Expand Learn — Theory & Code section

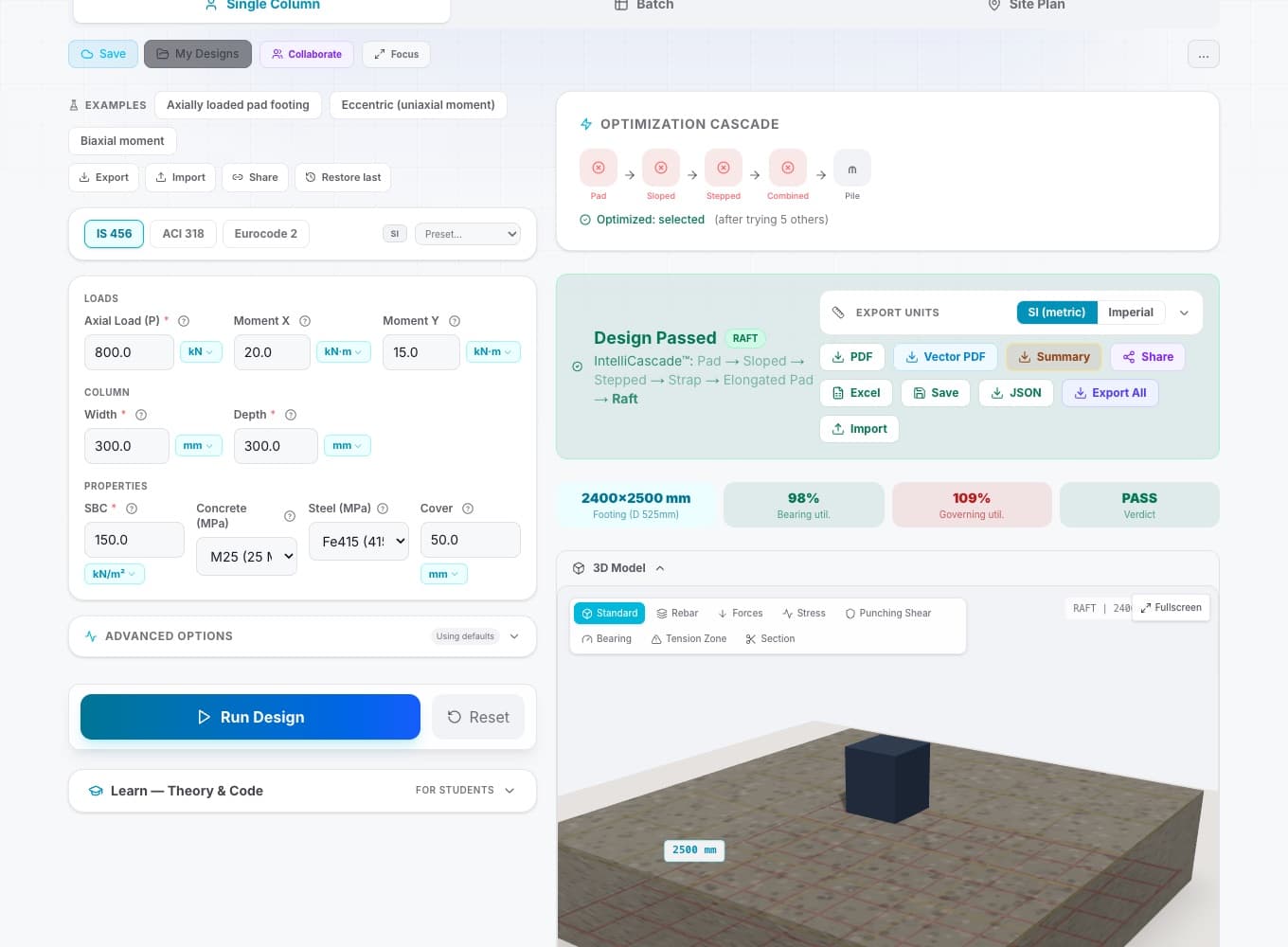tap(302, 791)
